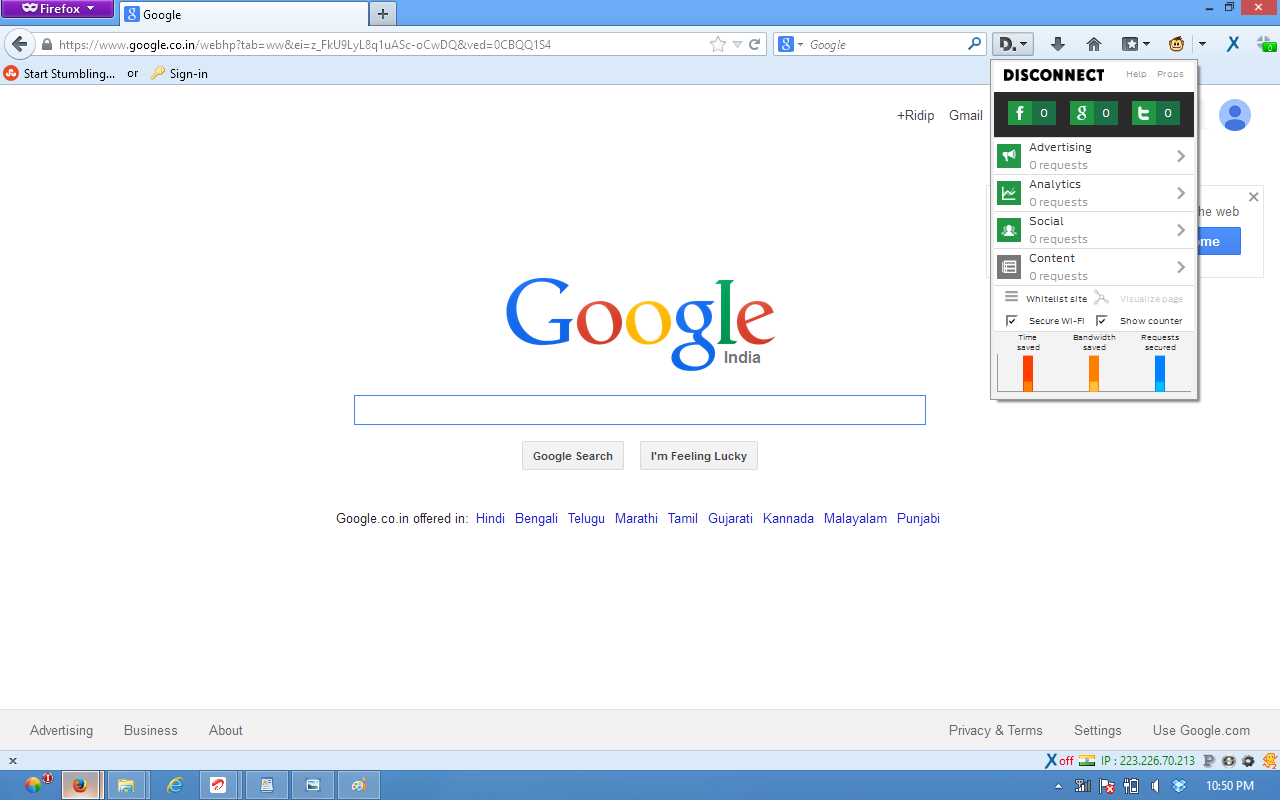Viewport: 1280px width, 800px height.
Task: Dismiss the promo card with X
Action: (x=1253, y=197)
